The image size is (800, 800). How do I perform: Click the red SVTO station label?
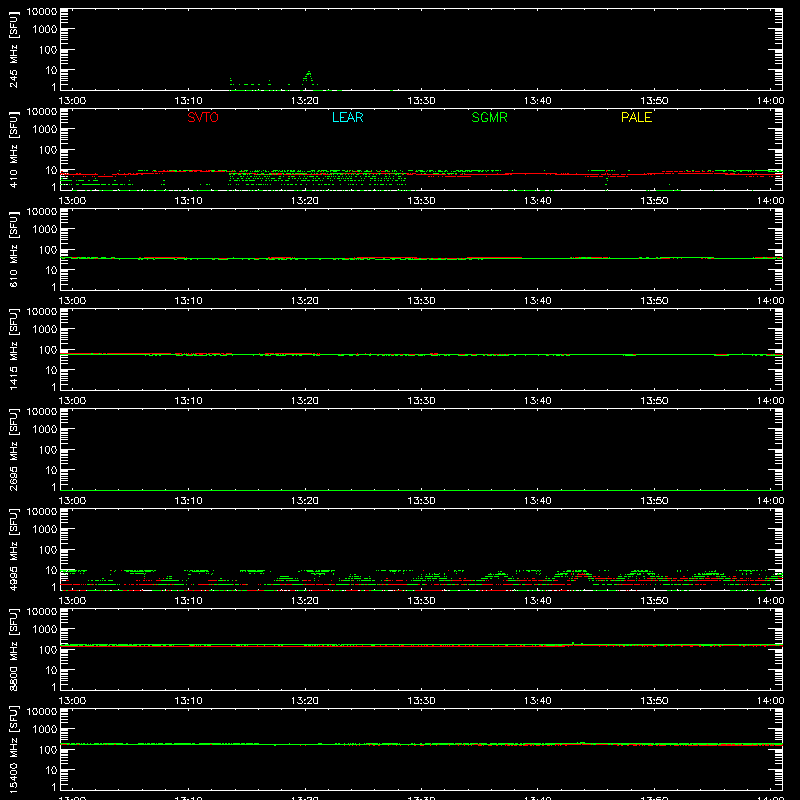coord(203,117)
